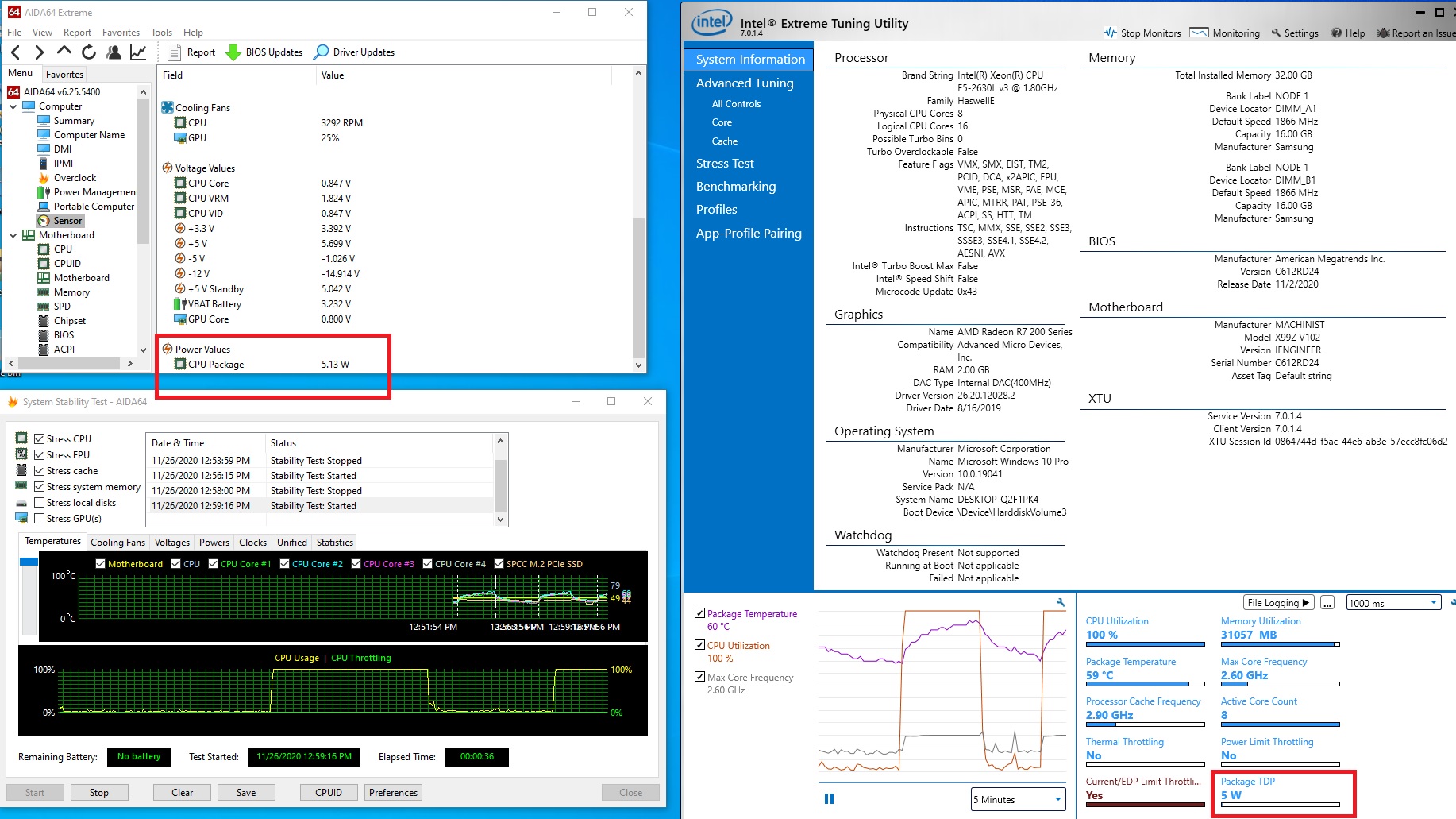Toggle CPU Utilization graph checkbox in XTU

[x=699, y=645]
